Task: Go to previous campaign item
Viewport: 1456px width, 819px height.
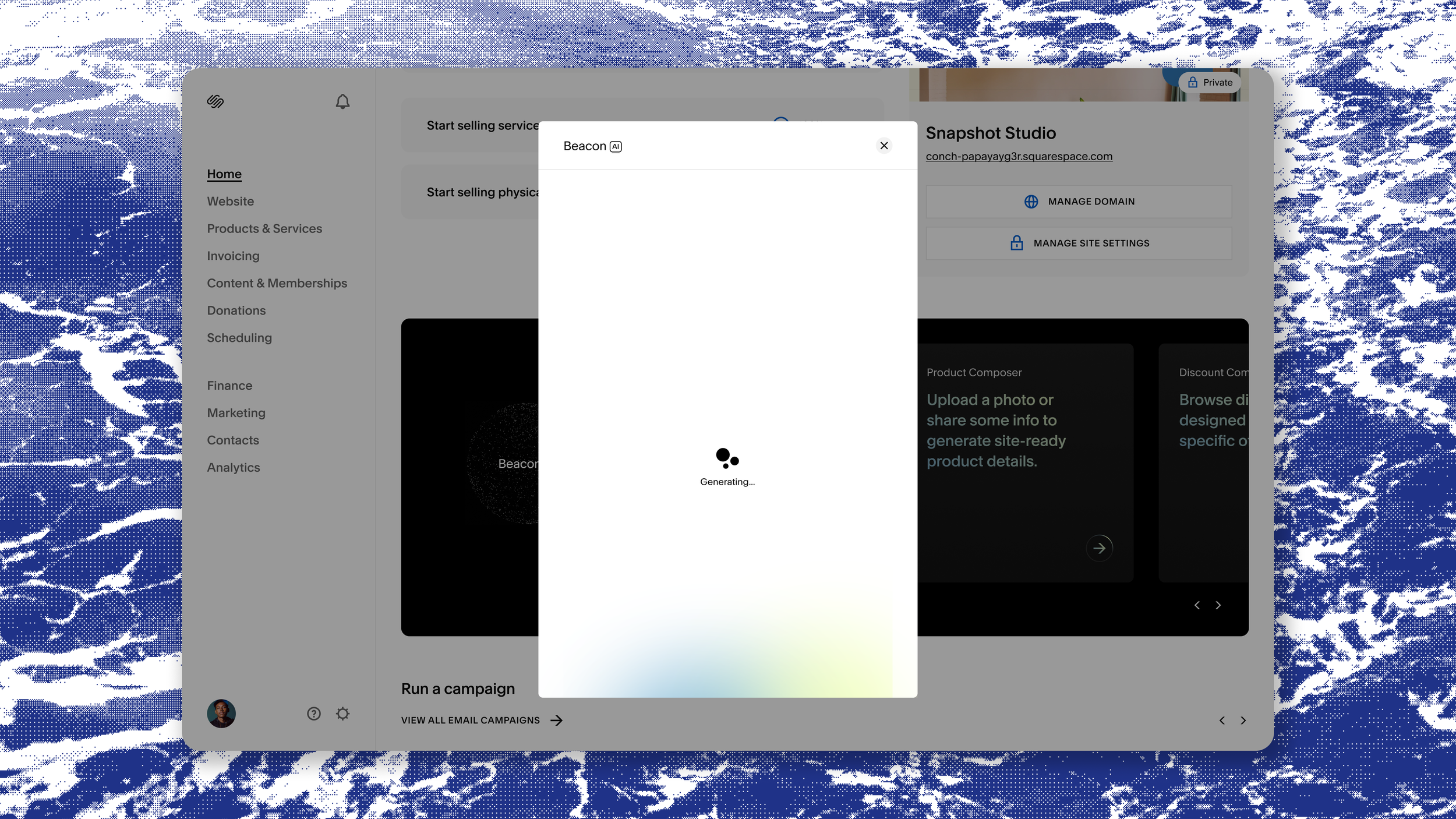Action: 1222,721
